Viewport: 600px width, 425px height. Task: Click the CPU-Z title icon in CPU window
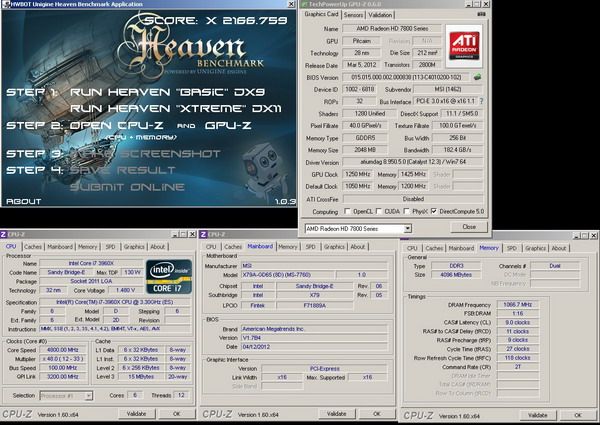3,234
